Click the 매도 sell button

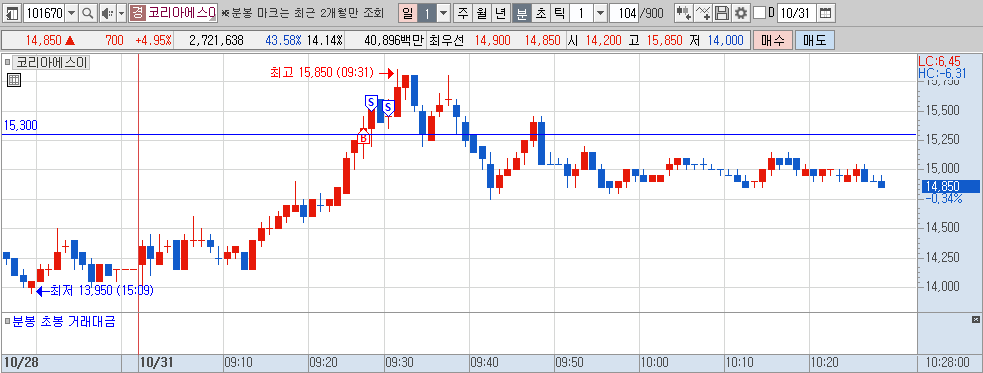pos(815,41)
